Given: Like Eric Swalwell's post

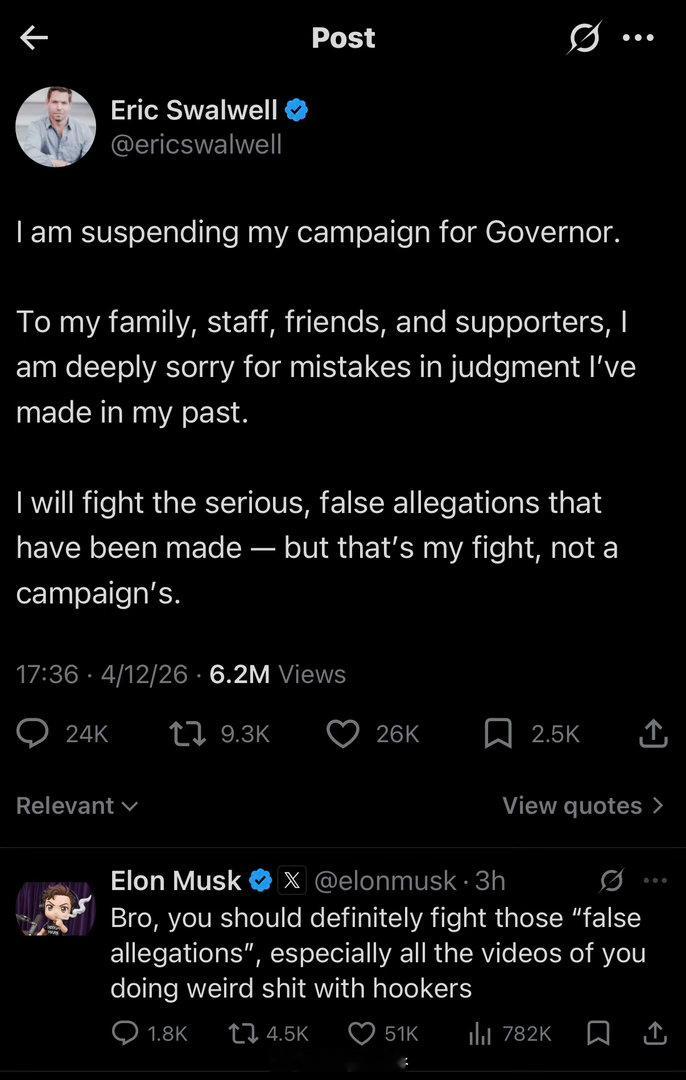Looking at the screenshot, I should click(343, 733).
